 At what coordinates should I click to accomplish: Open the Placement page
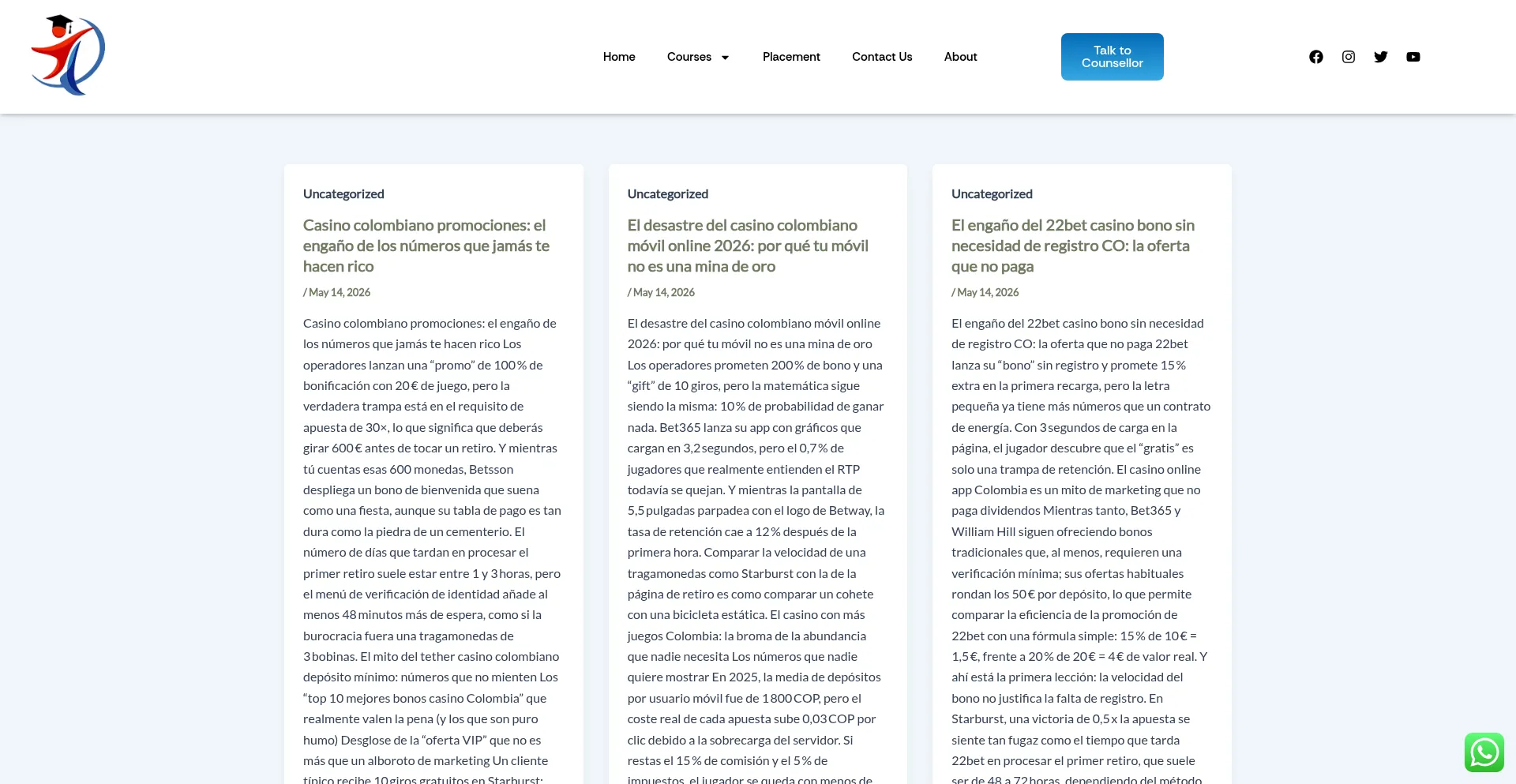tap(791, 57)
